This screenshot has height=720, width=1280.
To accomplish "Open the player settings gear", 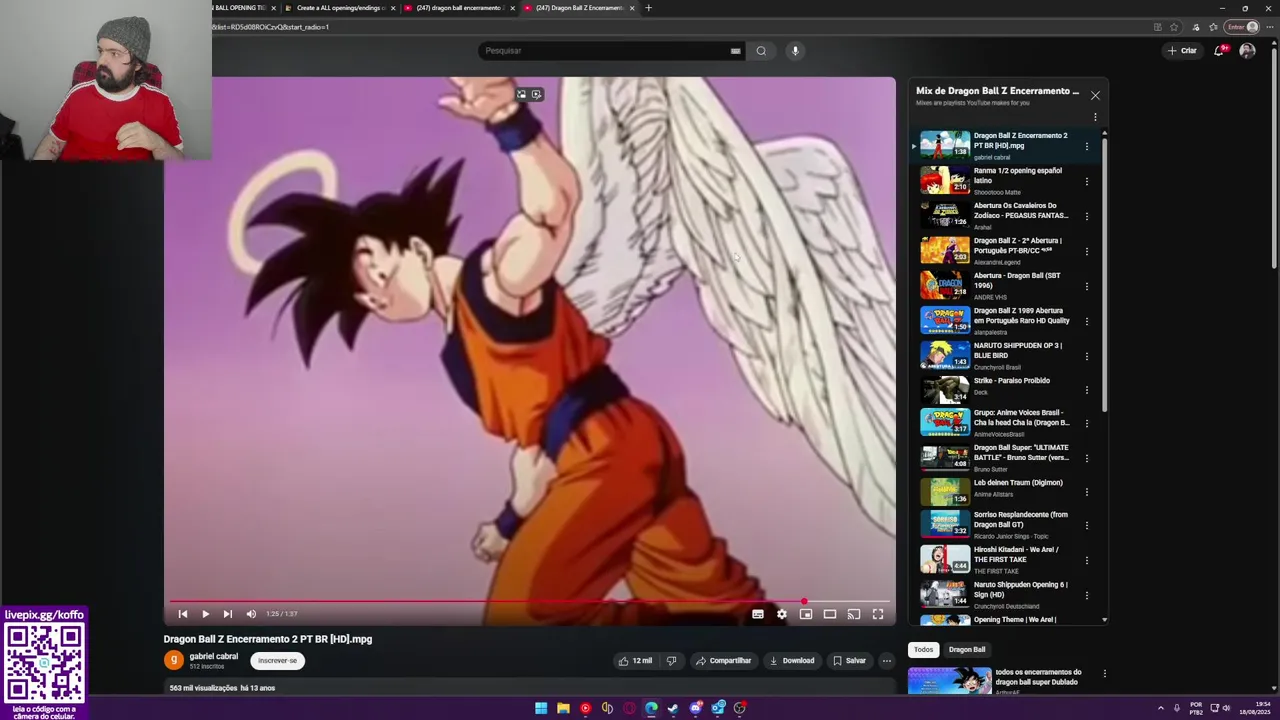I will pos(782,614).
